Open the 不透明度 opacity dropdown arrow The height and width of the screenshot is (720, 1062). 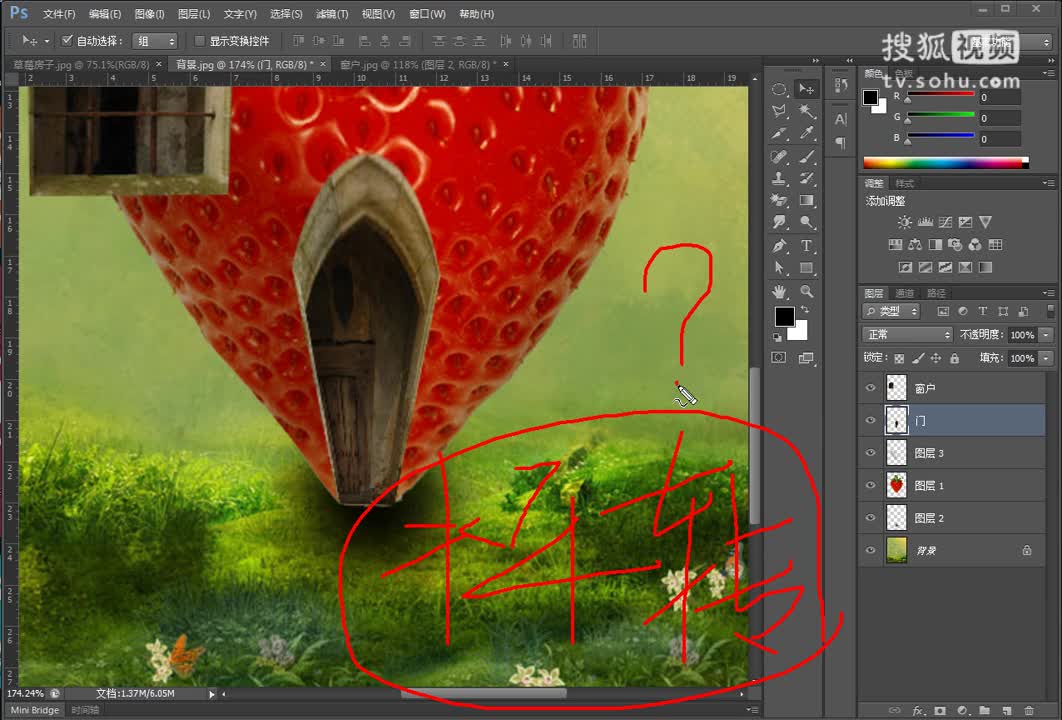coord(1046,335)
